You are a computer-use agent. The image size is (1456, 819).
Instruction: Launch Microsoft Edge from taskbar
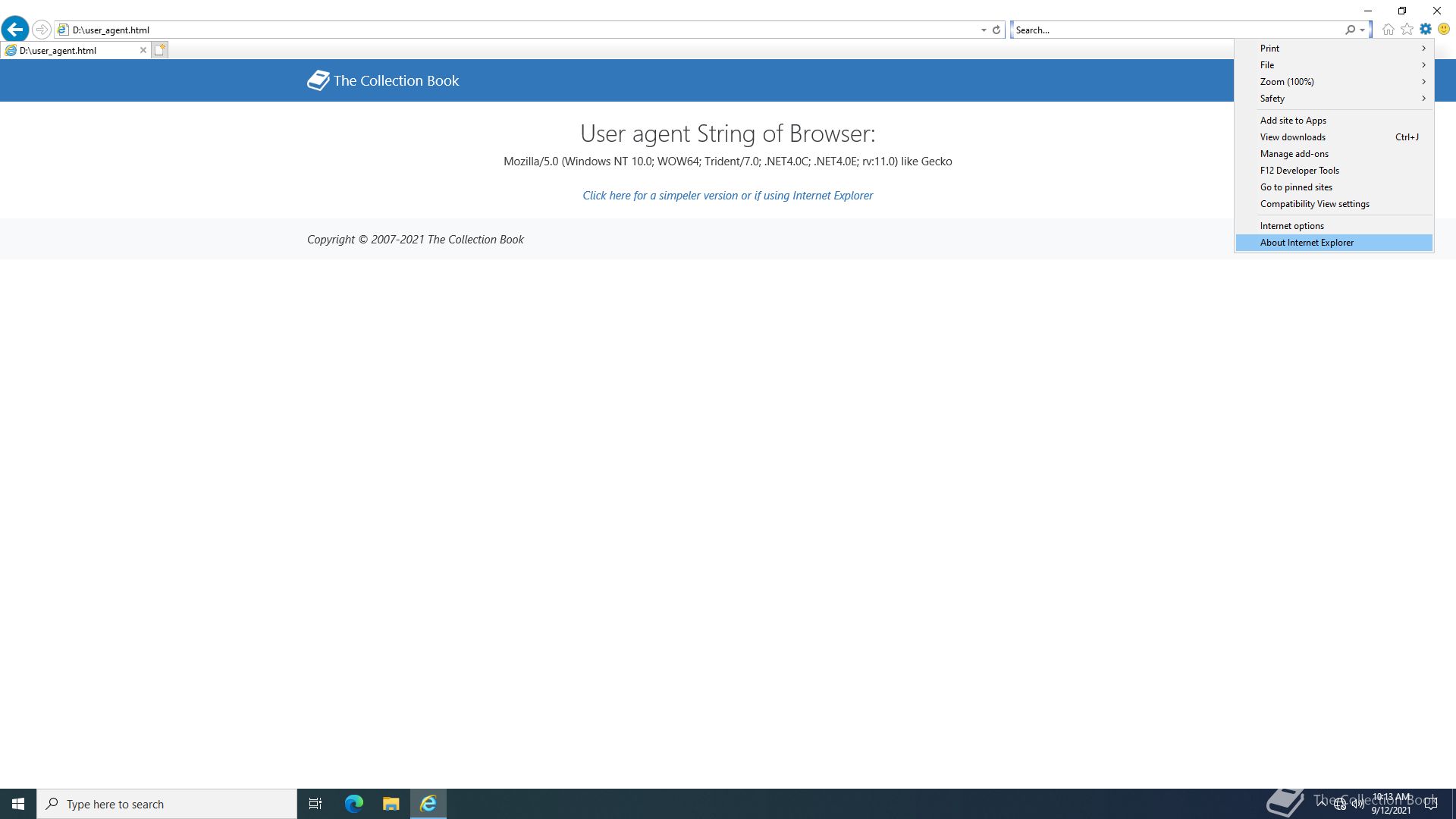(x=353, y=804)
